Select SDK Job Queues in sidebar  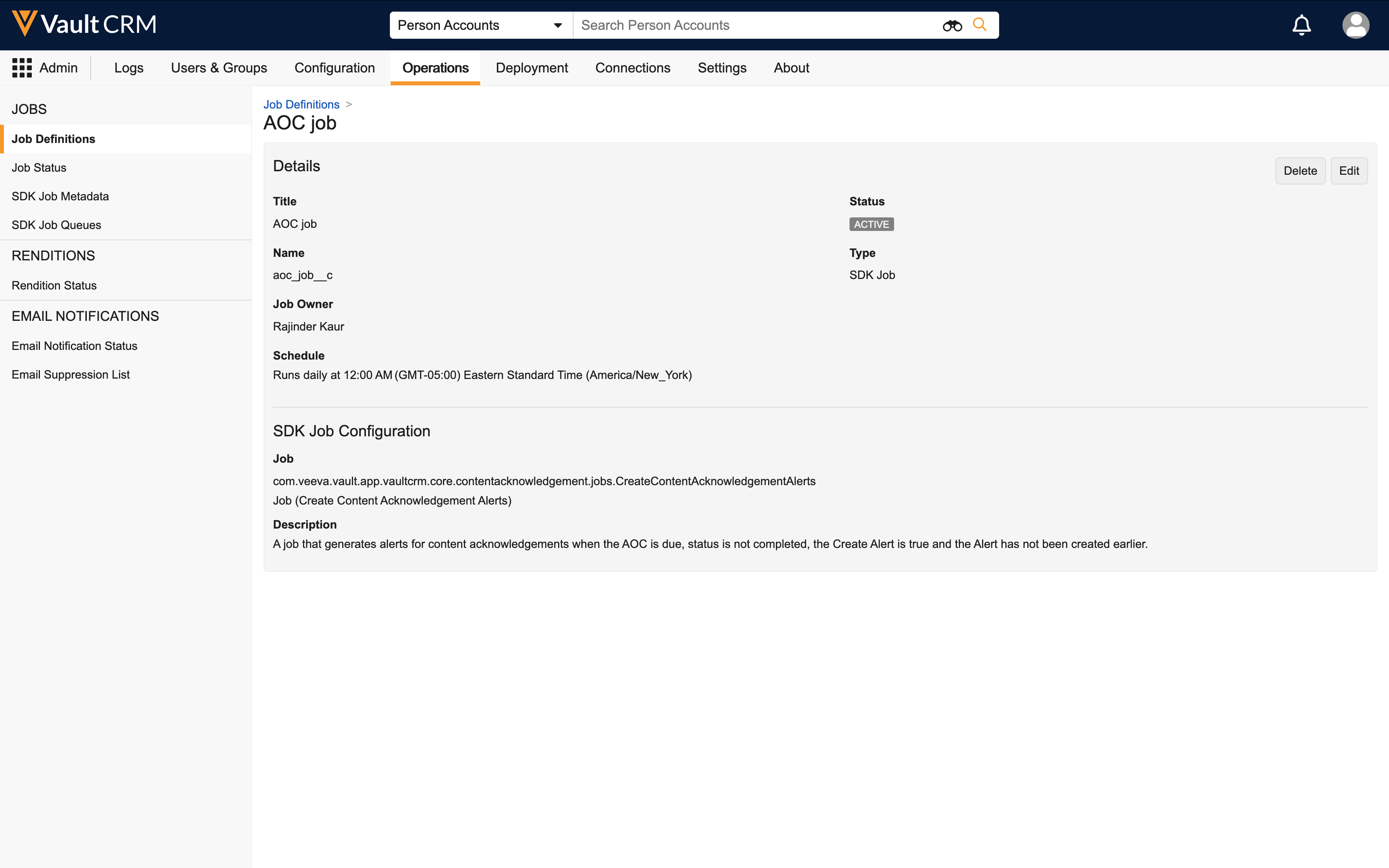pos(56,225)
